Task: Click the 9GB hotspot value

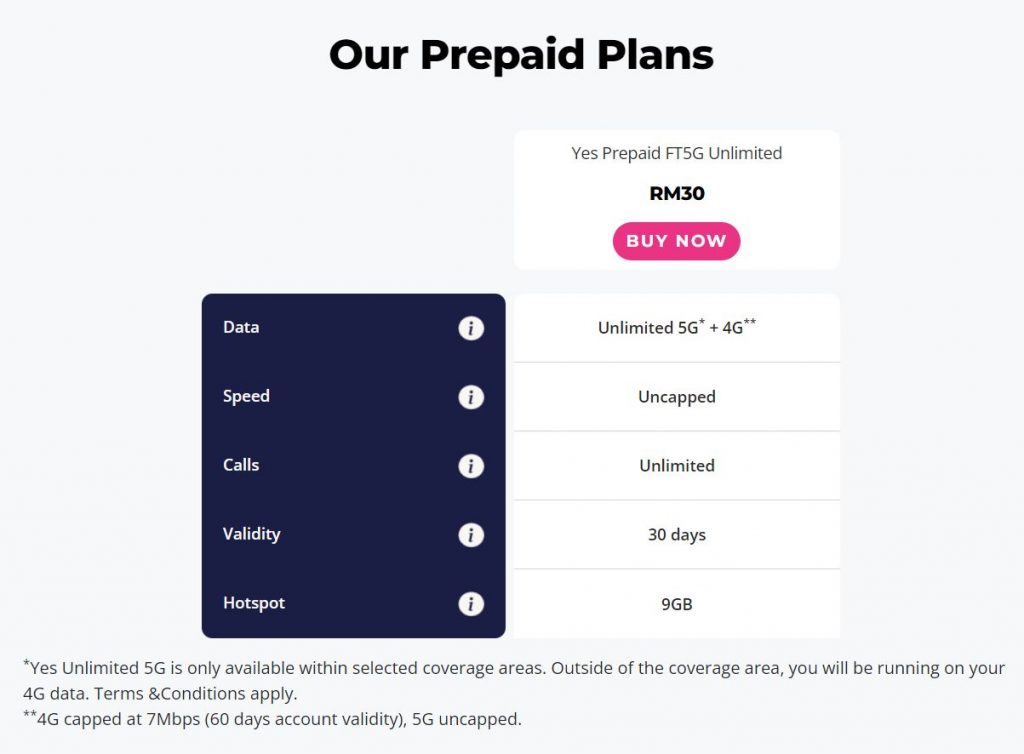Action: click(x=677, y=604)
